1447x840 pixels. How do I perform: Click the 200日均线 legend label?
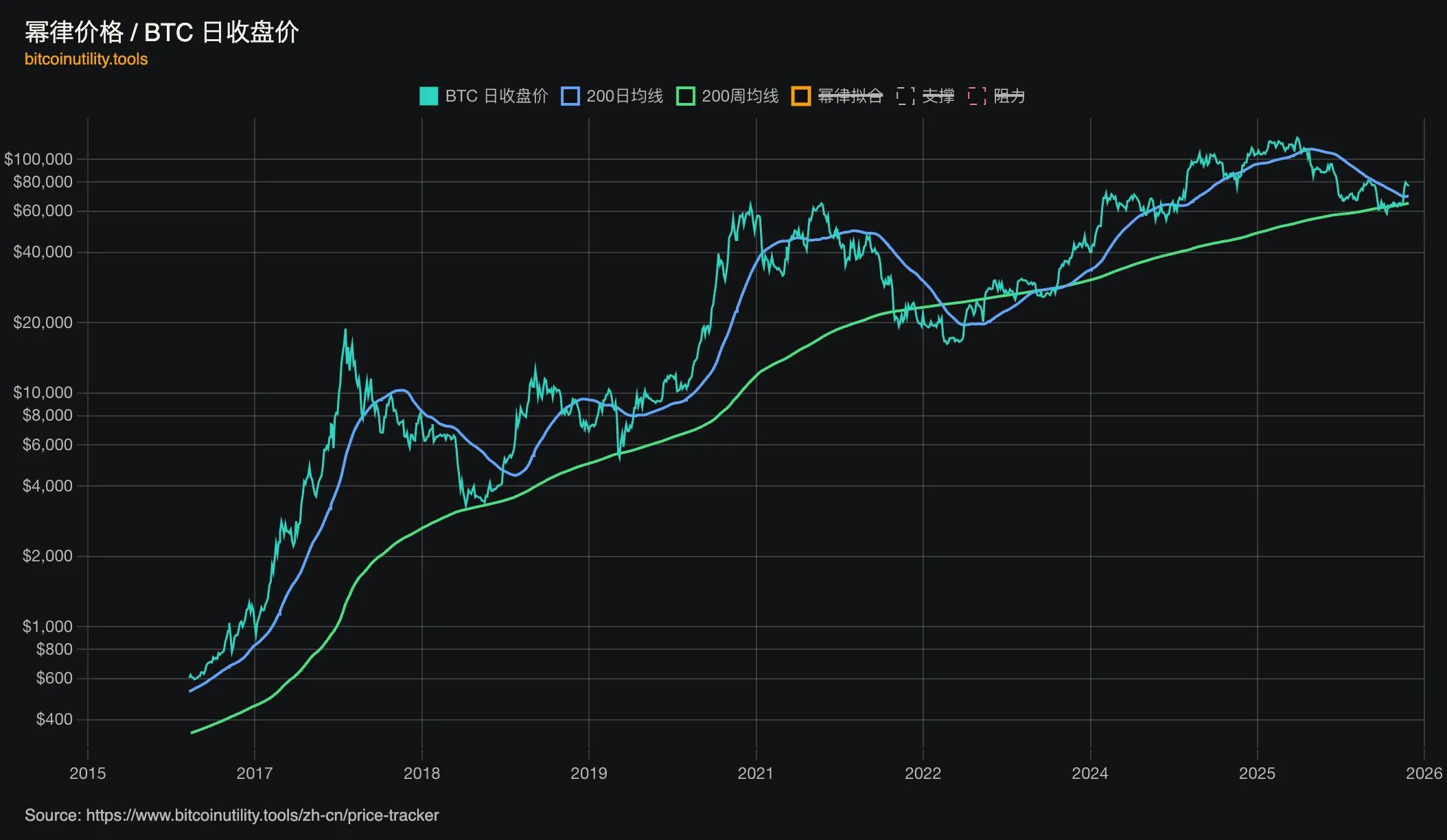click(625, 96)
